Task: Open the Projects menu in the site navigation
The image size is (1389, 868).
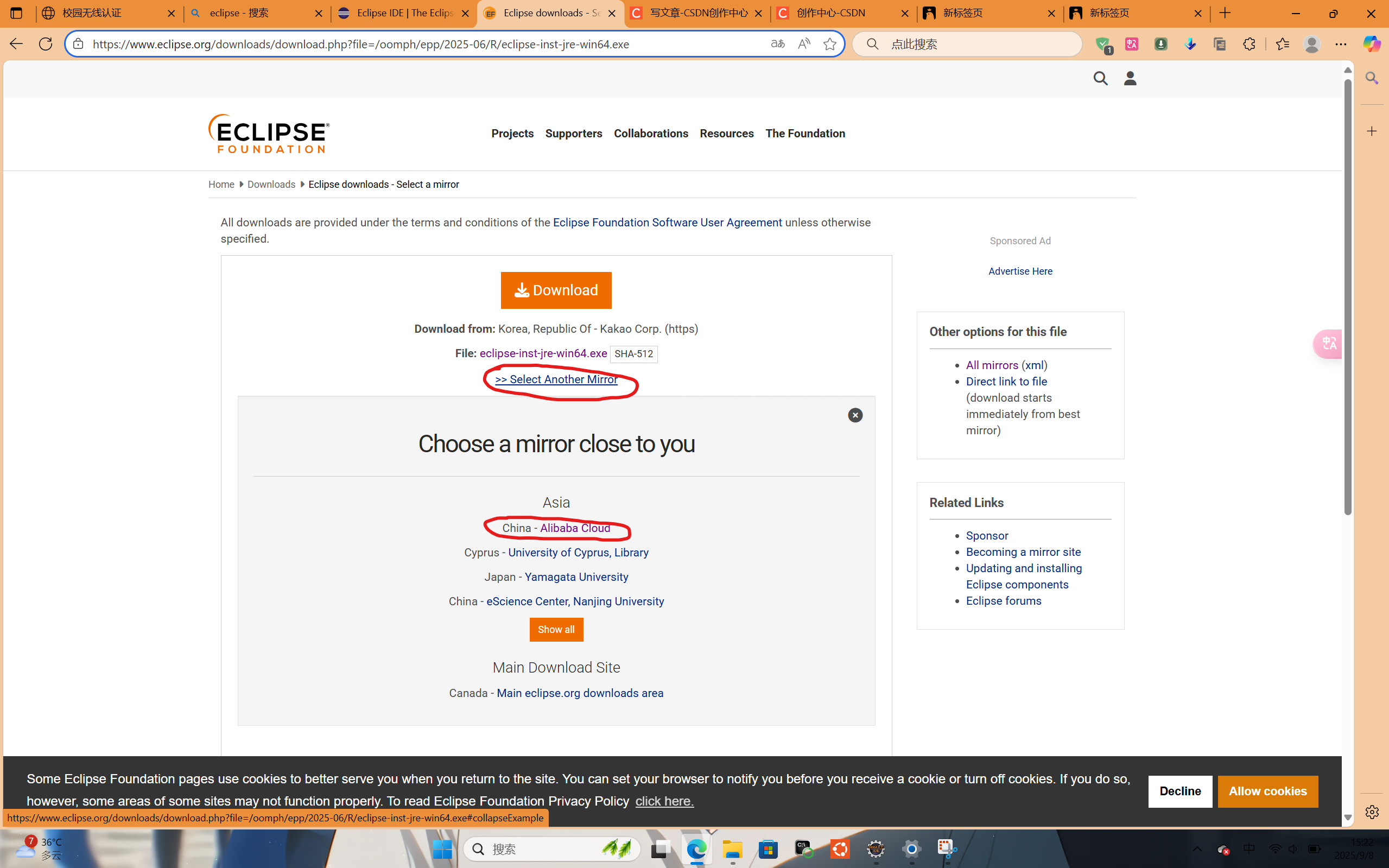Action: coord(512,134)
